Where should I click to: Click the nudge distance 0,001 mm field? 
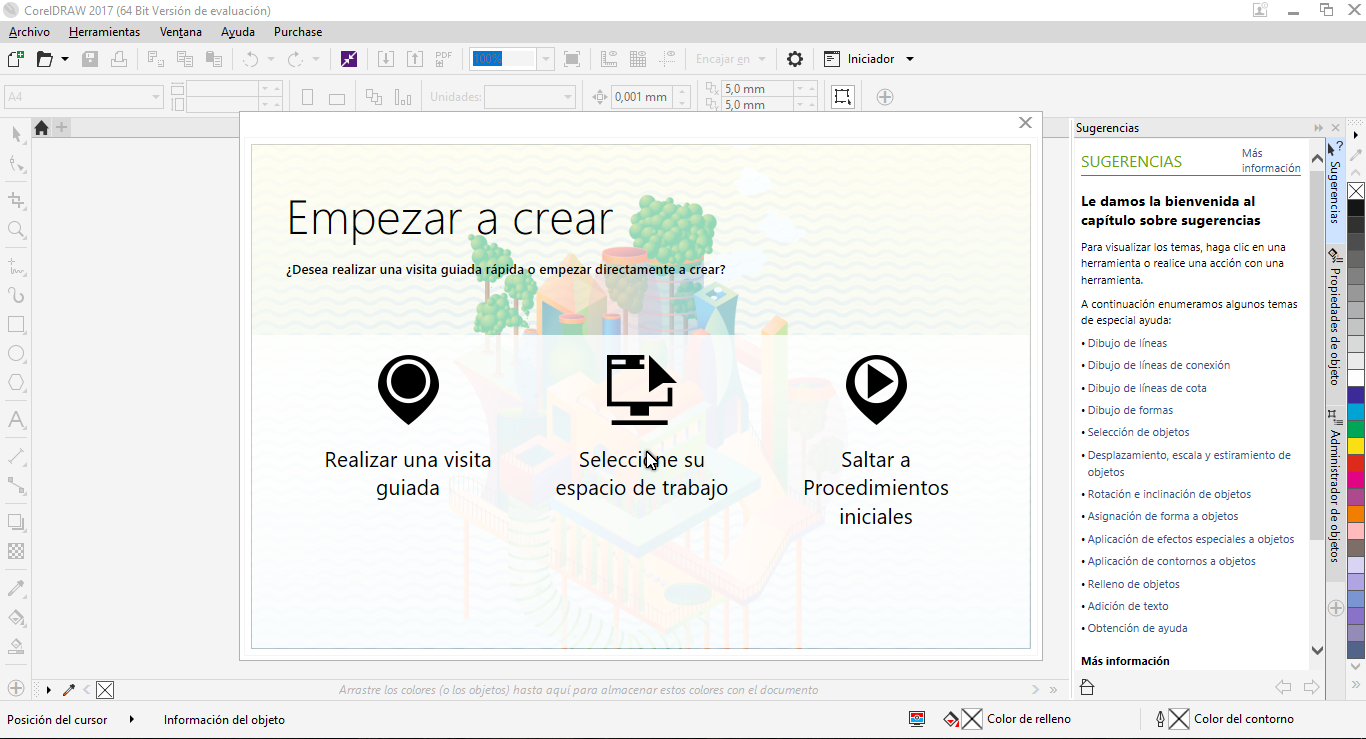(x=640, y=97)
